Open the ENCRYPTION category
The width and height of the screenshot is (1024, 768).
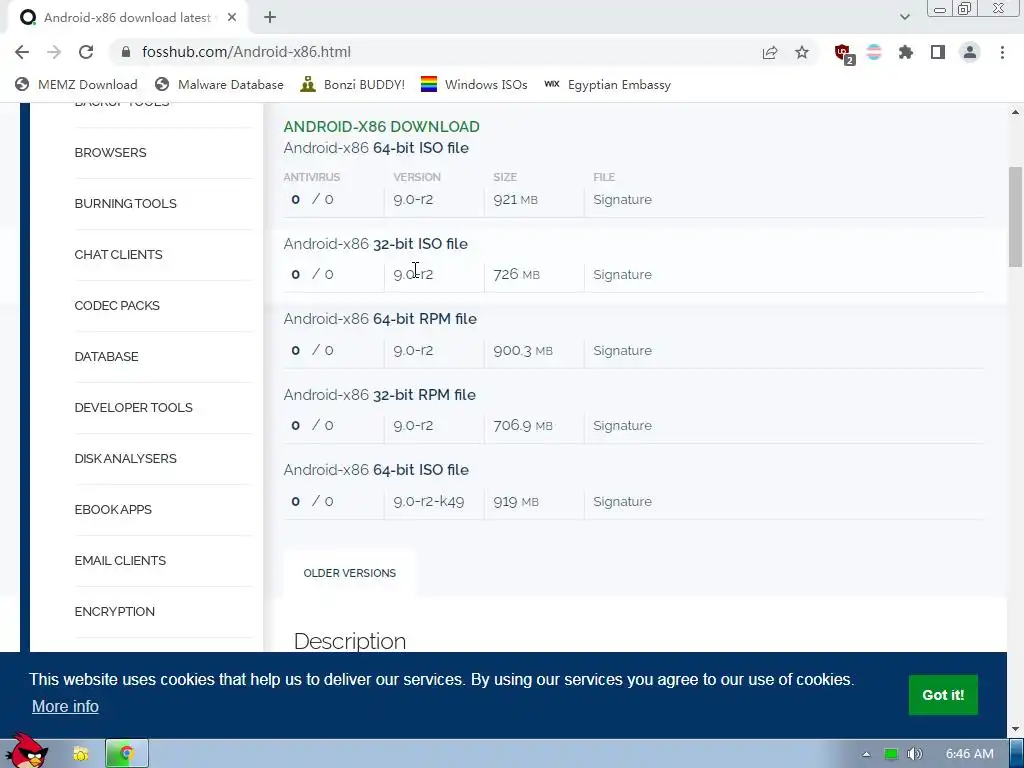[x=114, y=612]
